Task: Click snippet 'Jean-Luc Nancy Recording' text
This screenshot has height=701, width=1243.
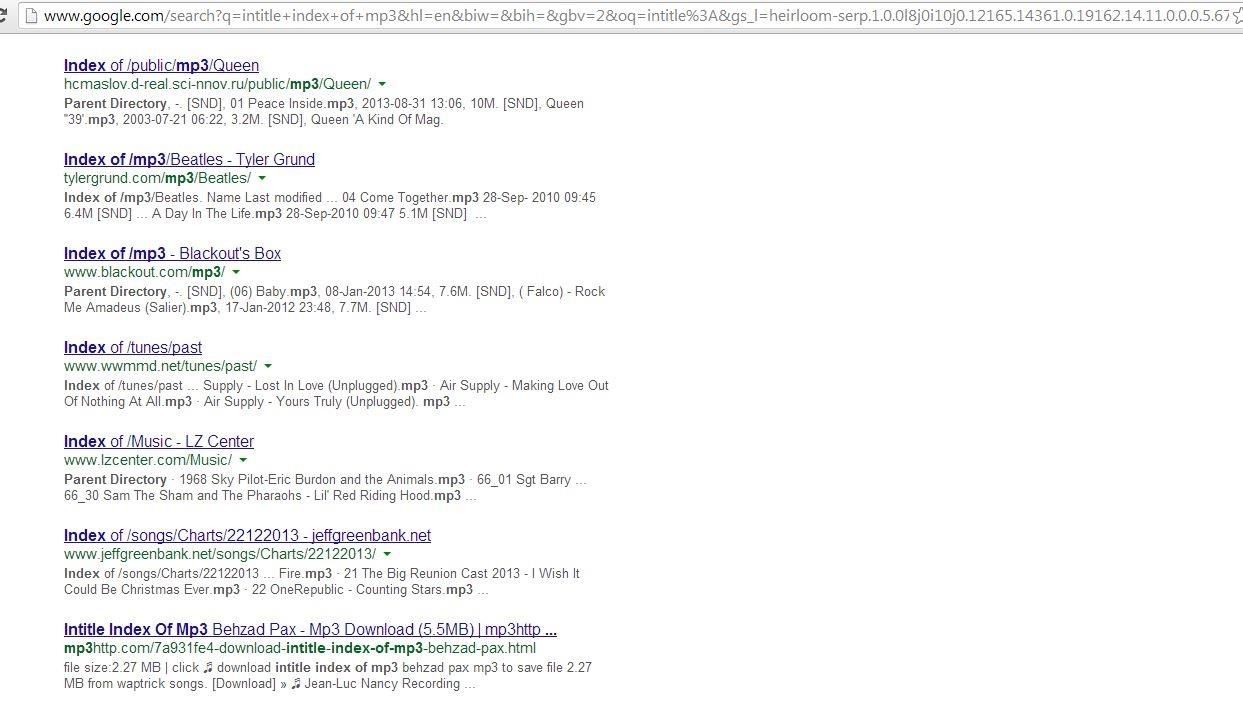Action: 382,684
